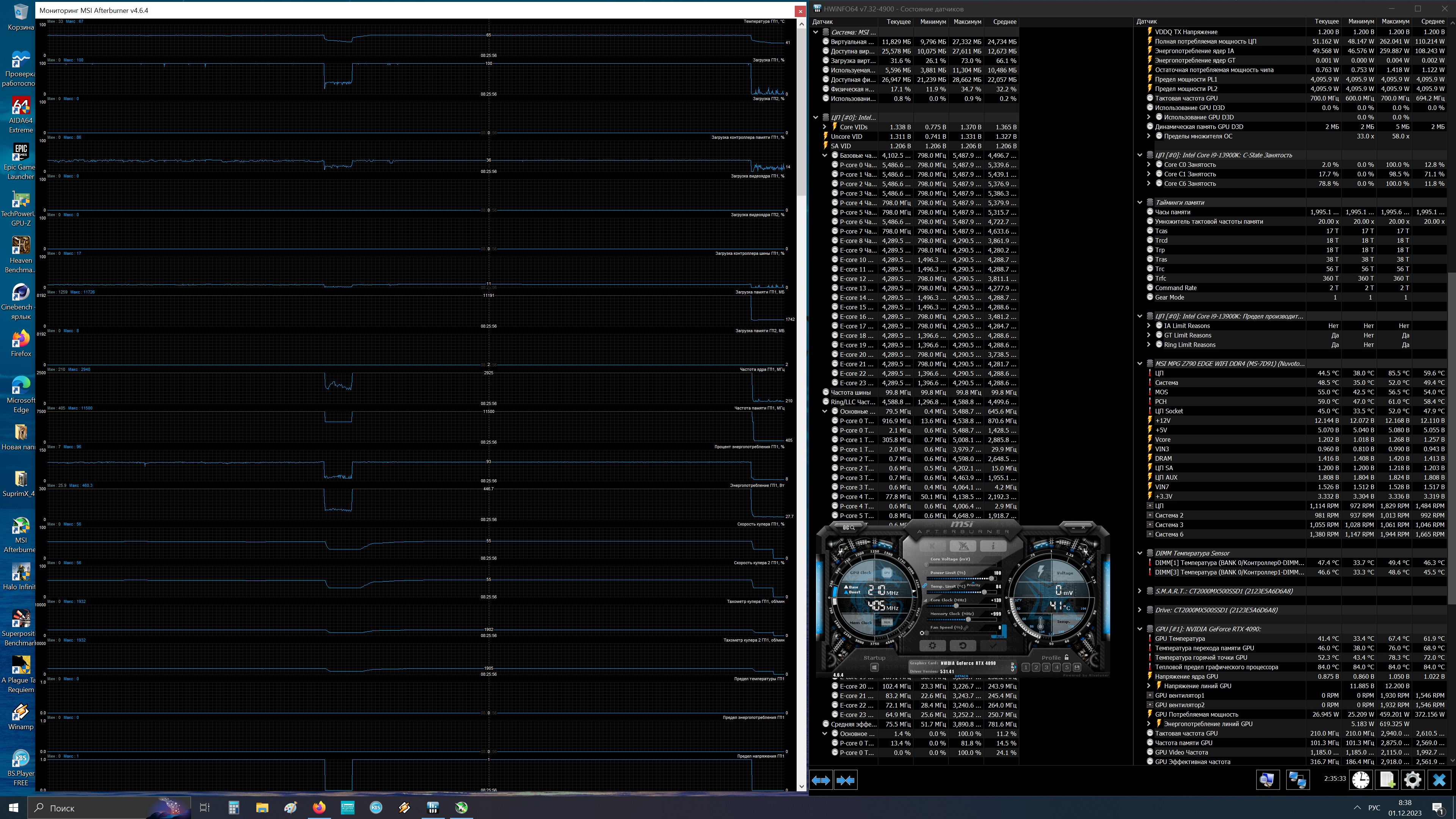Toggle the profile lock icon

click(x=1067, y=657)
